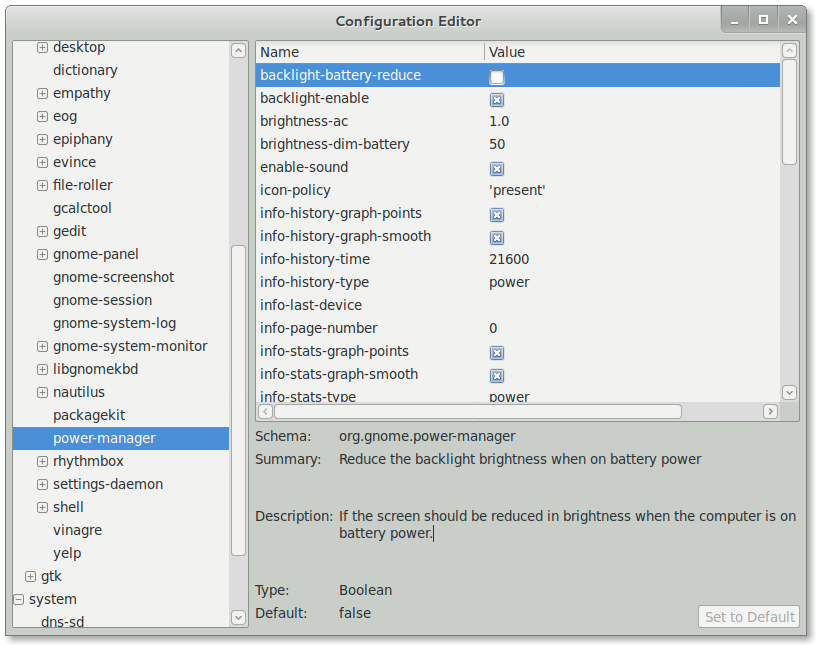Click the left tree scroll-up arrow
This screenshot has height=645, width=816.
[x=238, y=50]
